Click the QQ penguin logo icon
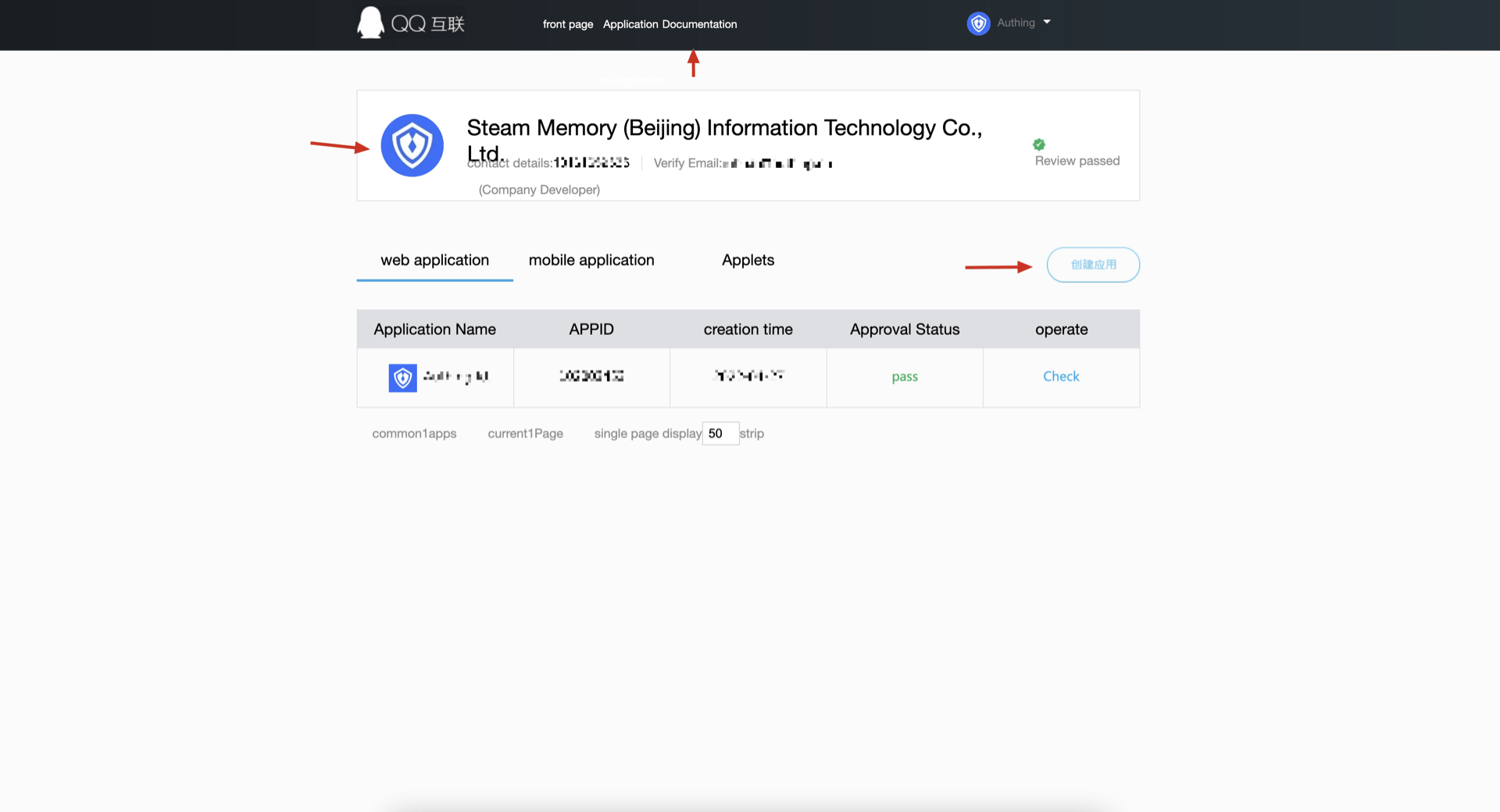Viewport: 1500px width, 812px height. (370, 23)
